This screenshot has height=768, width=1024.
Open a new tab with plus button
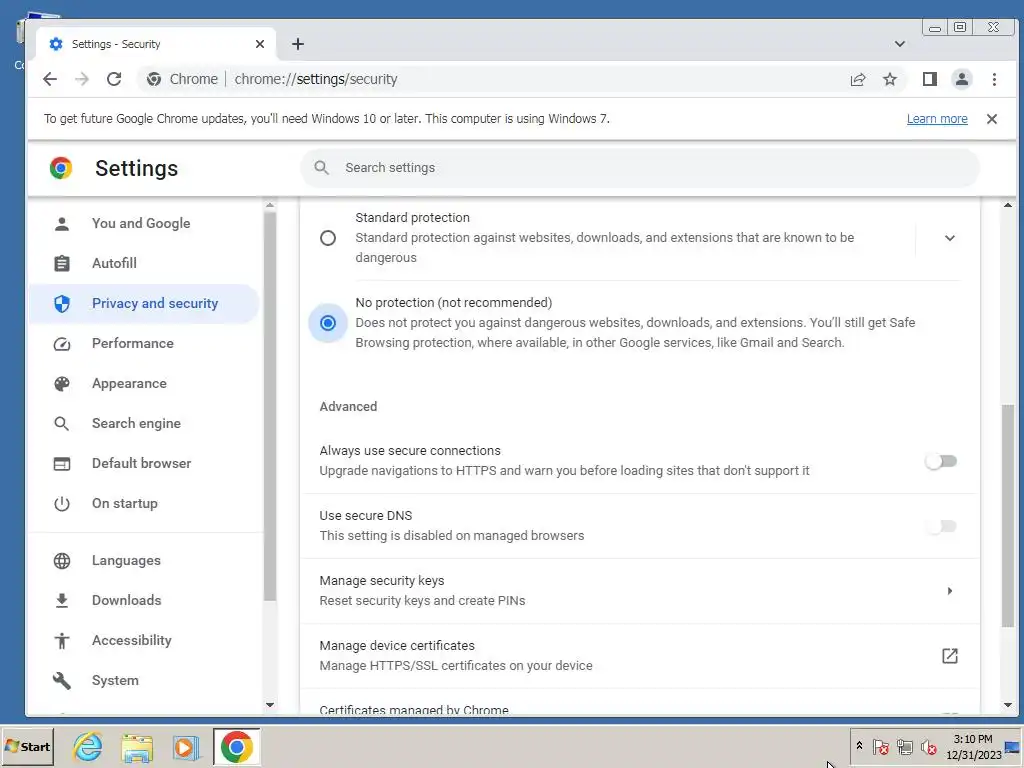[x=298, y=44]
